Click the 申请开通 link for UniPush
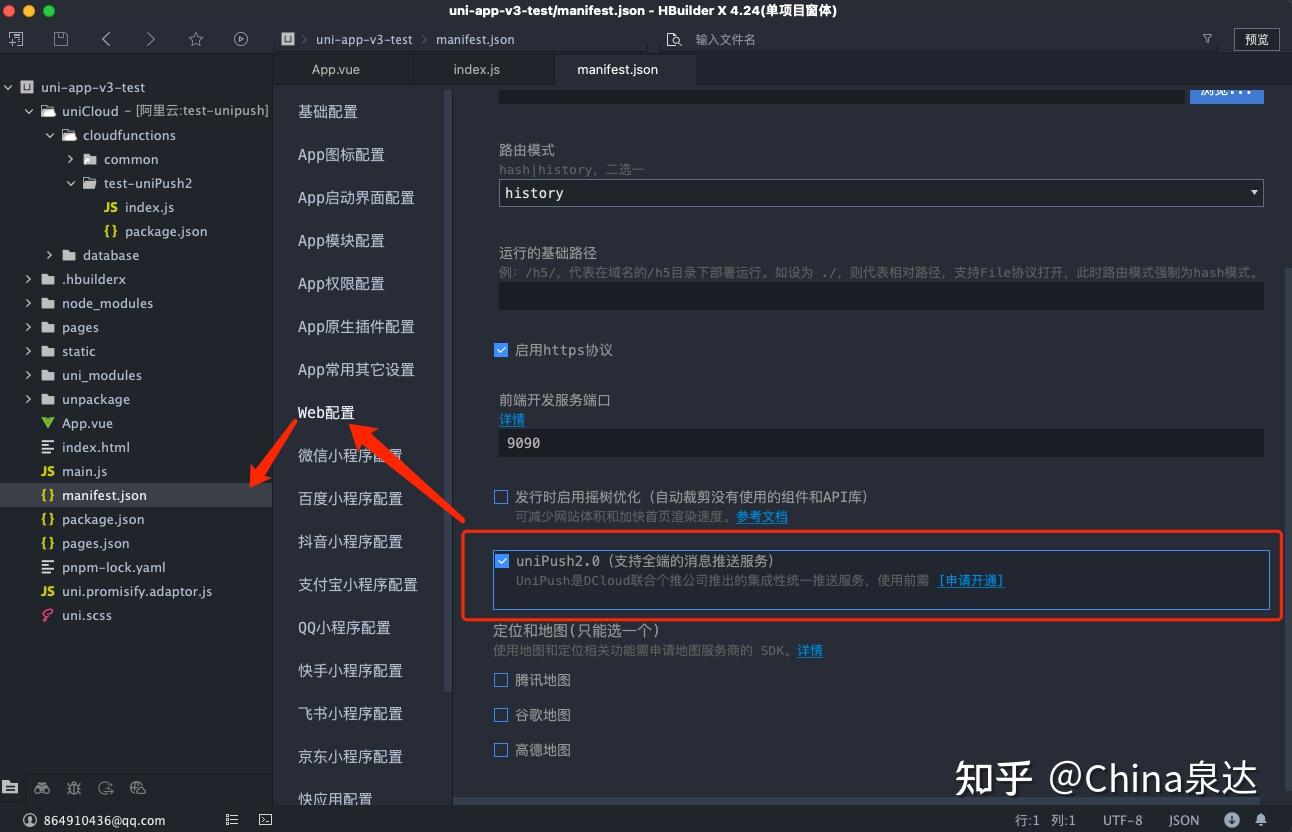Screen dimensions: 1292x832 [x=969, y=580]
